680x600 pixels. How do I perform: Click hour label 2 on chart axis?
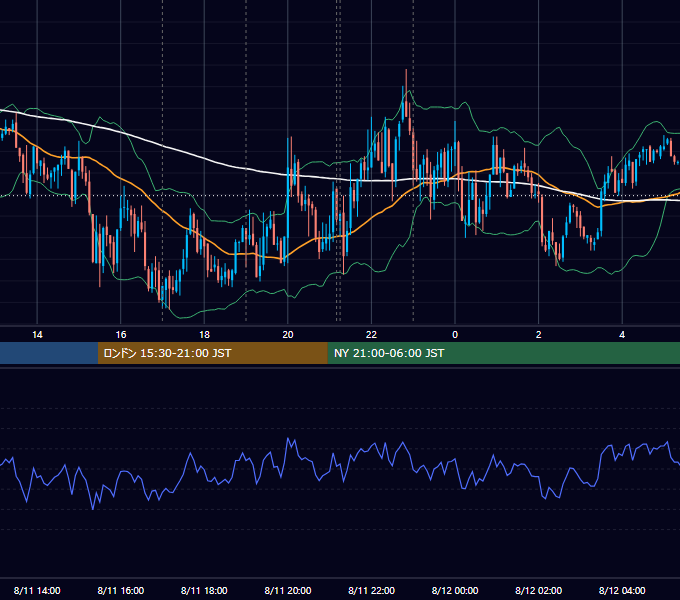(539, 335)
